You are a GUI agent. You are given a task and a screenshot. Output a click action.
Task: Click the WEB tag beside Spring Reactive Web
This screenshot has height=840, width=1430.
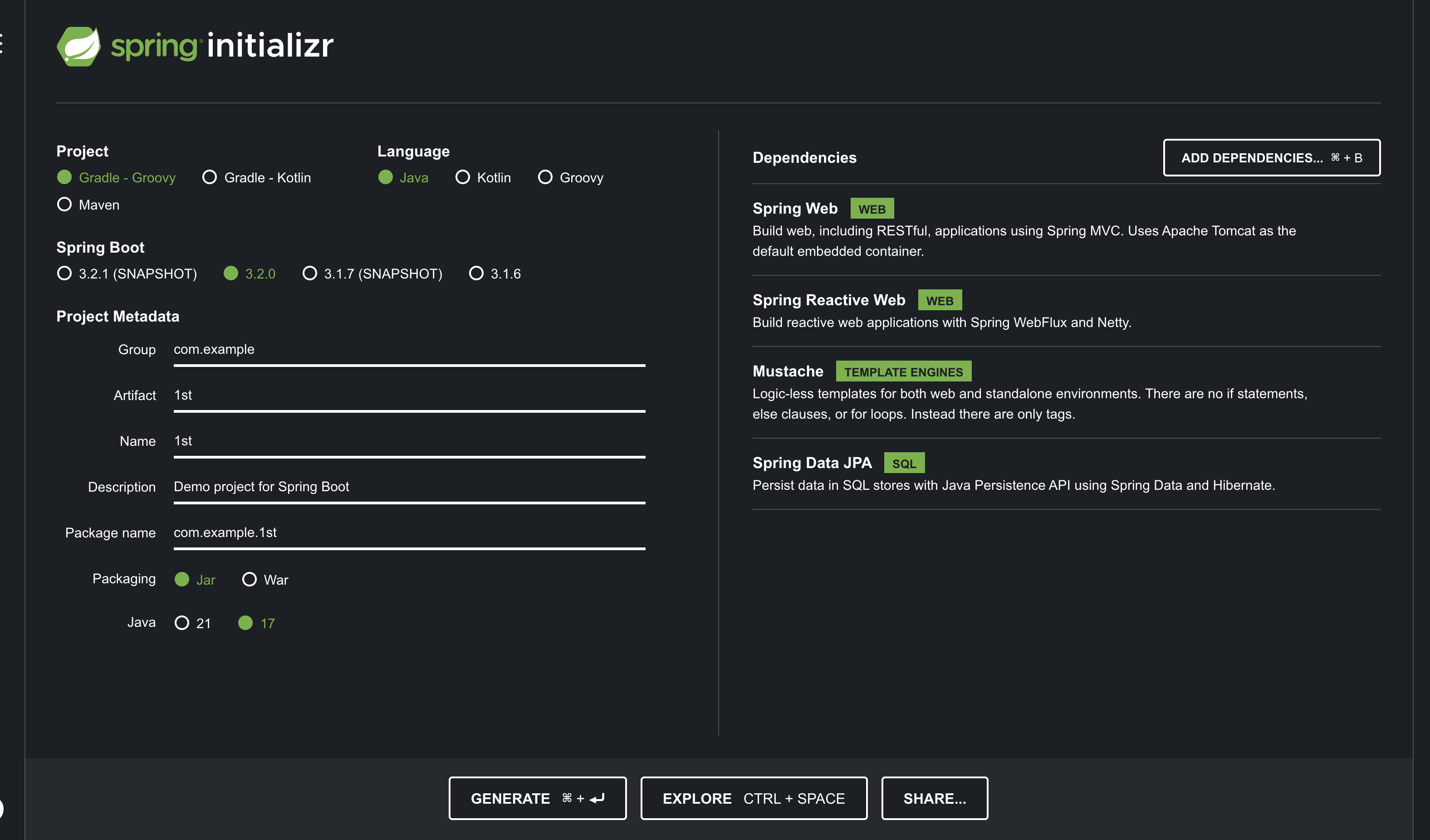pos(940,300)
